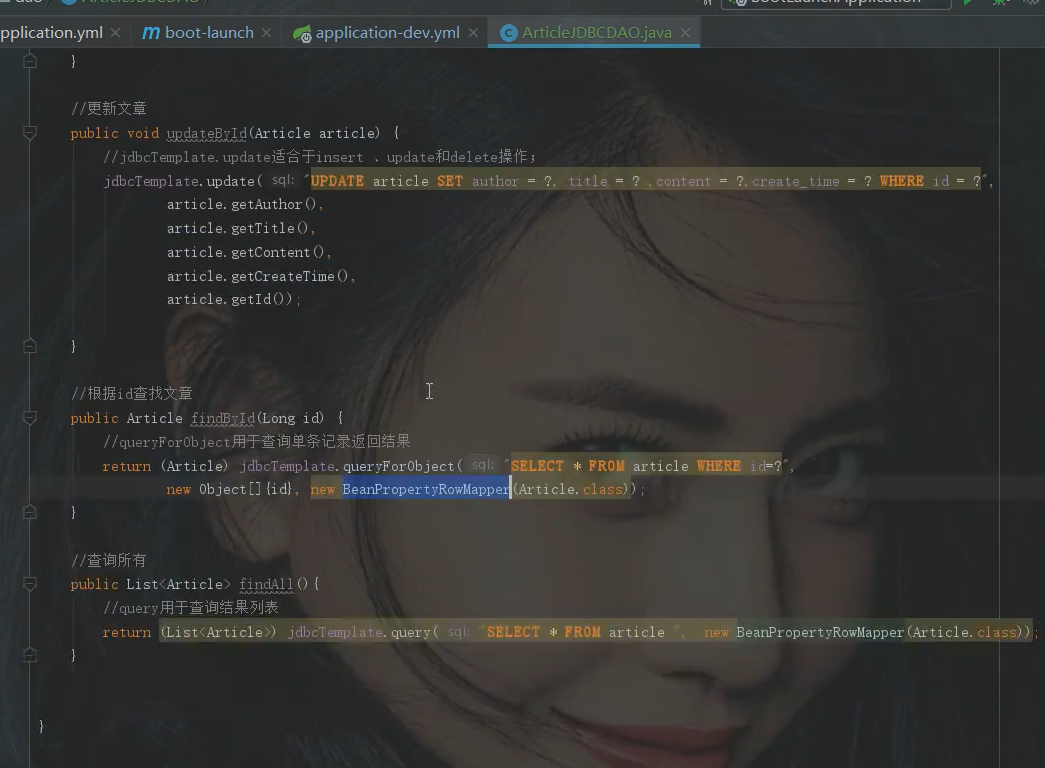Click article.getAuthor() argument line
1045x768 pixels.
(x=245, y=205)
